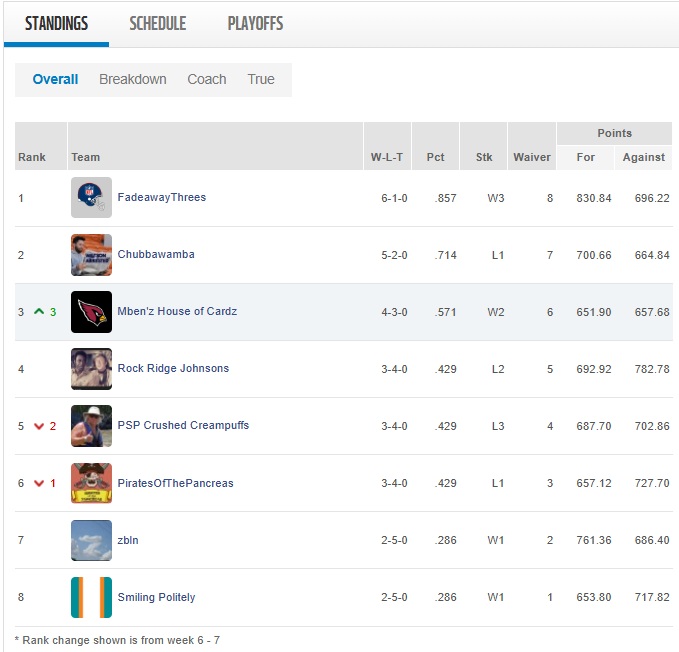Click PiratesOfThePancreas team logo
Screen dimensions: 679x652
tap(91, 483)
